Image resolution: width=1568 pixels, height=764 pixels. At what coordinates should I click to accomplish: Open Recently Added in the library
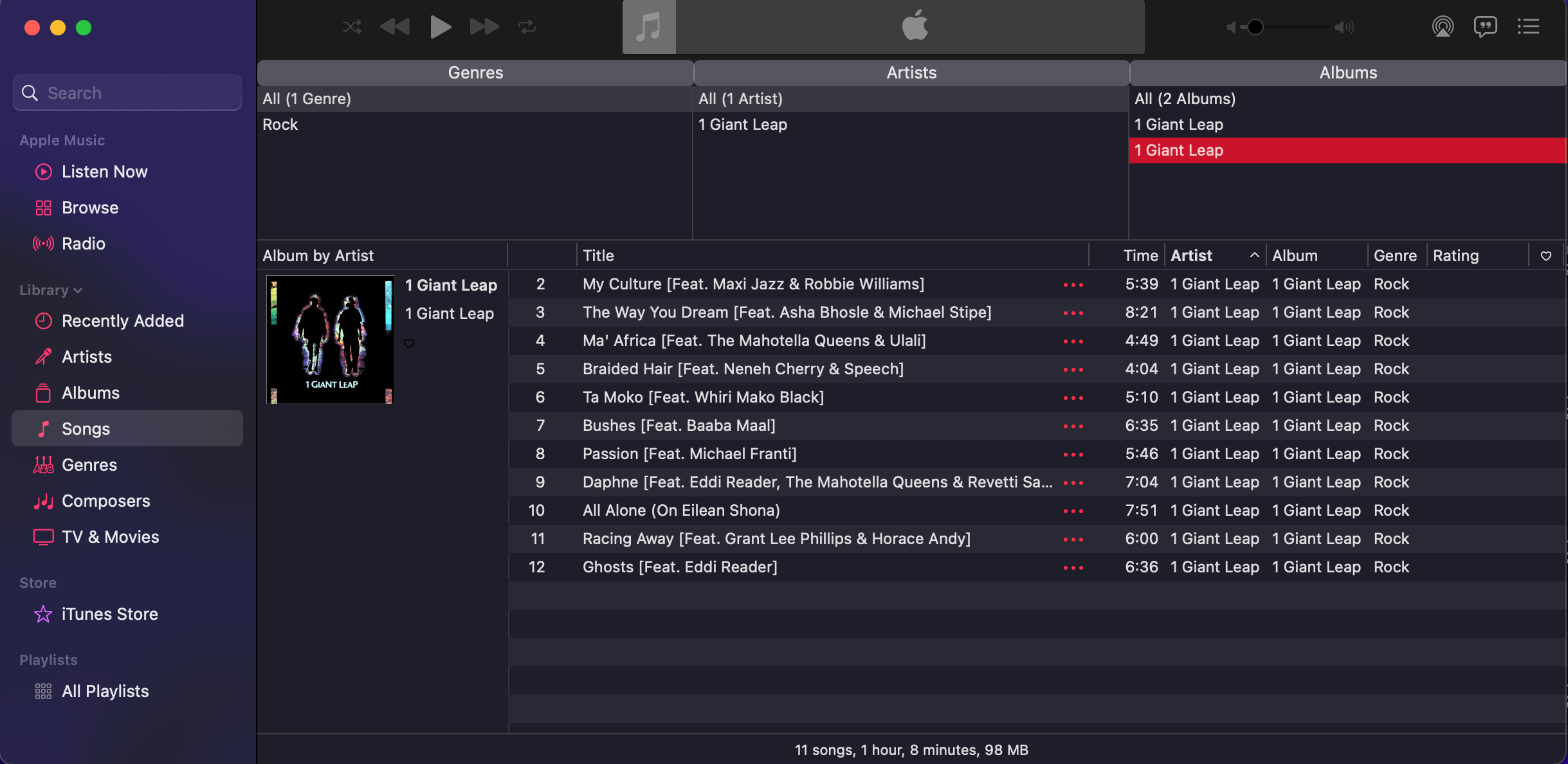(x=122, y=321)
